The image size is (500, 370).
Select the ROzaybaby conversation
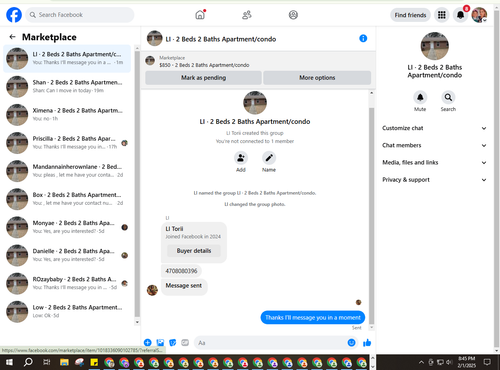click(x=67, y=283)
